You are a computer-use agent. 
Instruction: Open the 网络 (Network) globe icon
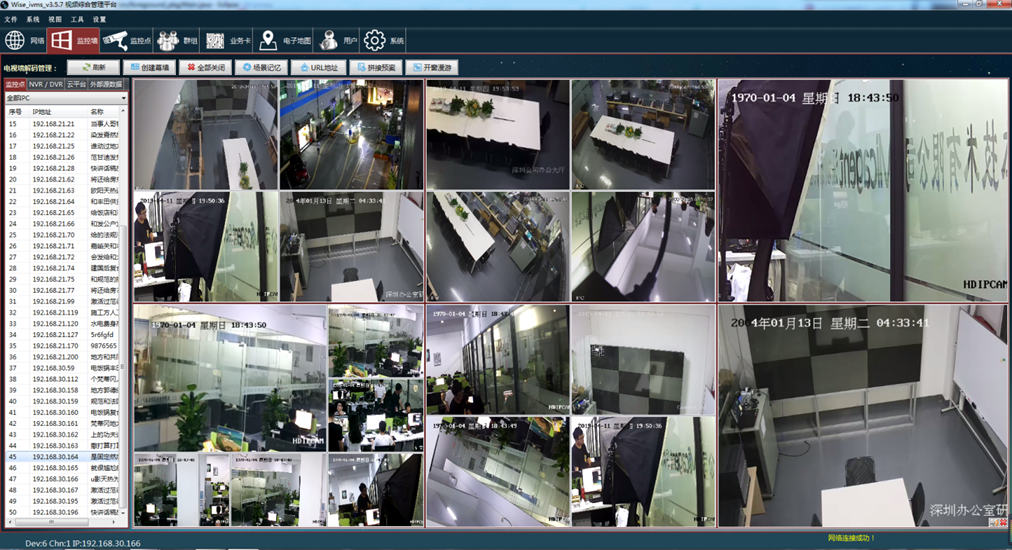(x=15, y=40)
